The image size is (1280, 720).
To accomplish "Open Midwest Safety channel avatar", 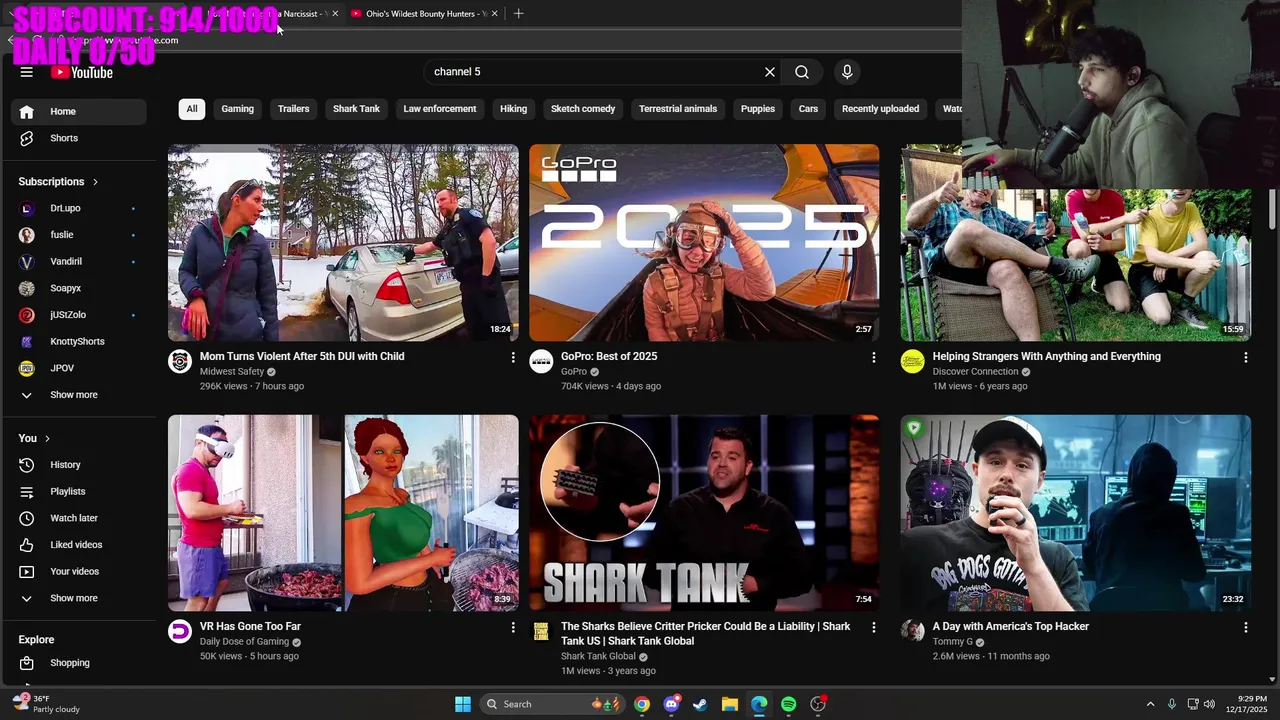I will pyautogui.click(x=180, y=361).
